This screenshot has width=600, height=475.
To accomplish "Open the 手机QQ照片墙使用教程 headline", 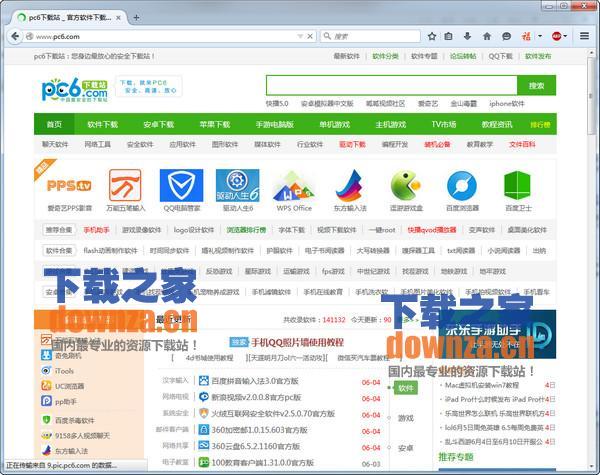I will point(297,342).
